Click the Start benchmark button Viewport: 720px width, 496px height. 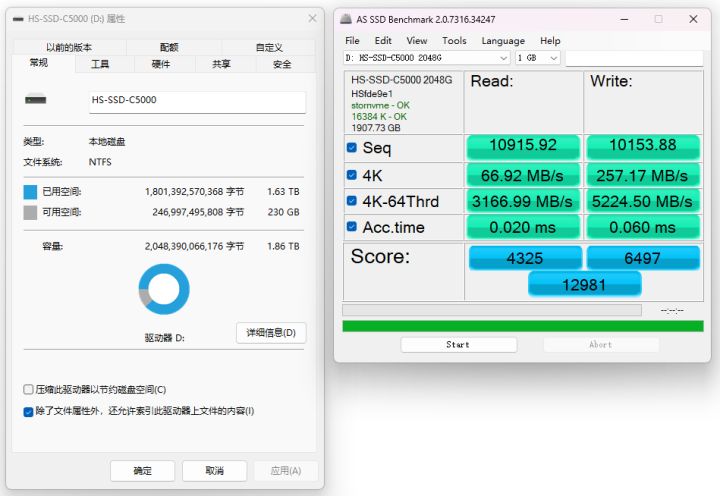(458, 344)
